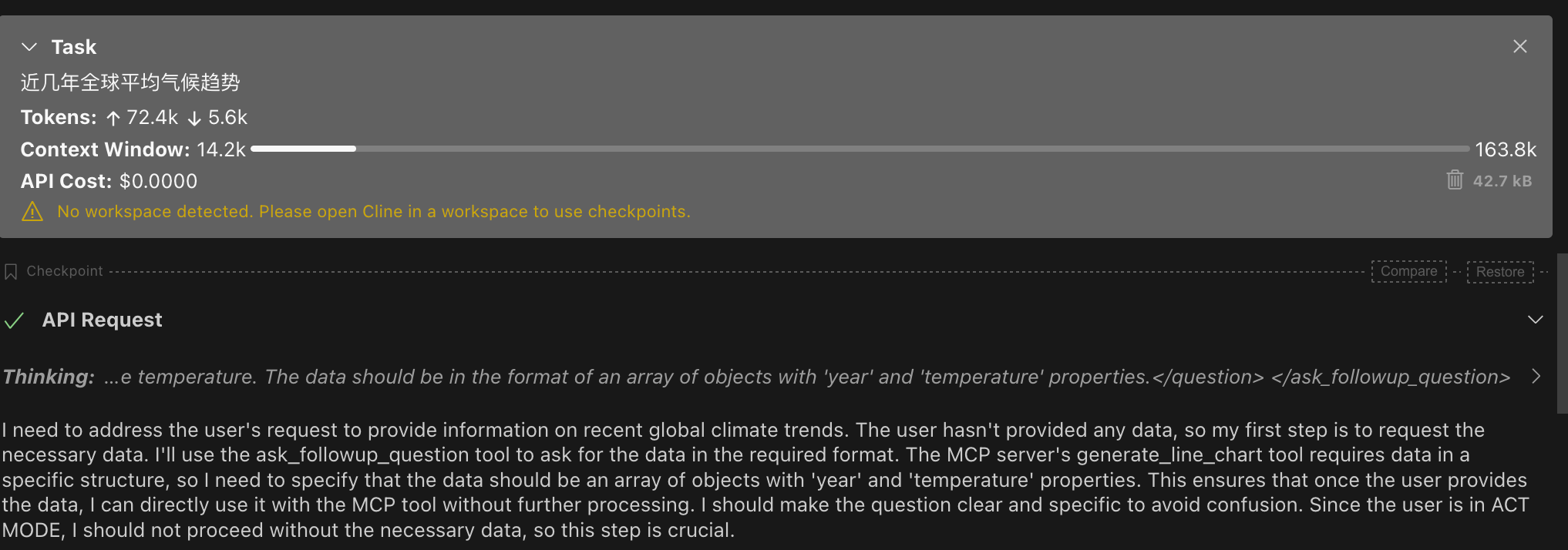Screen dimensions: 1568x550
Task: Expand the API Request chevron
Action: [1536, 320]
